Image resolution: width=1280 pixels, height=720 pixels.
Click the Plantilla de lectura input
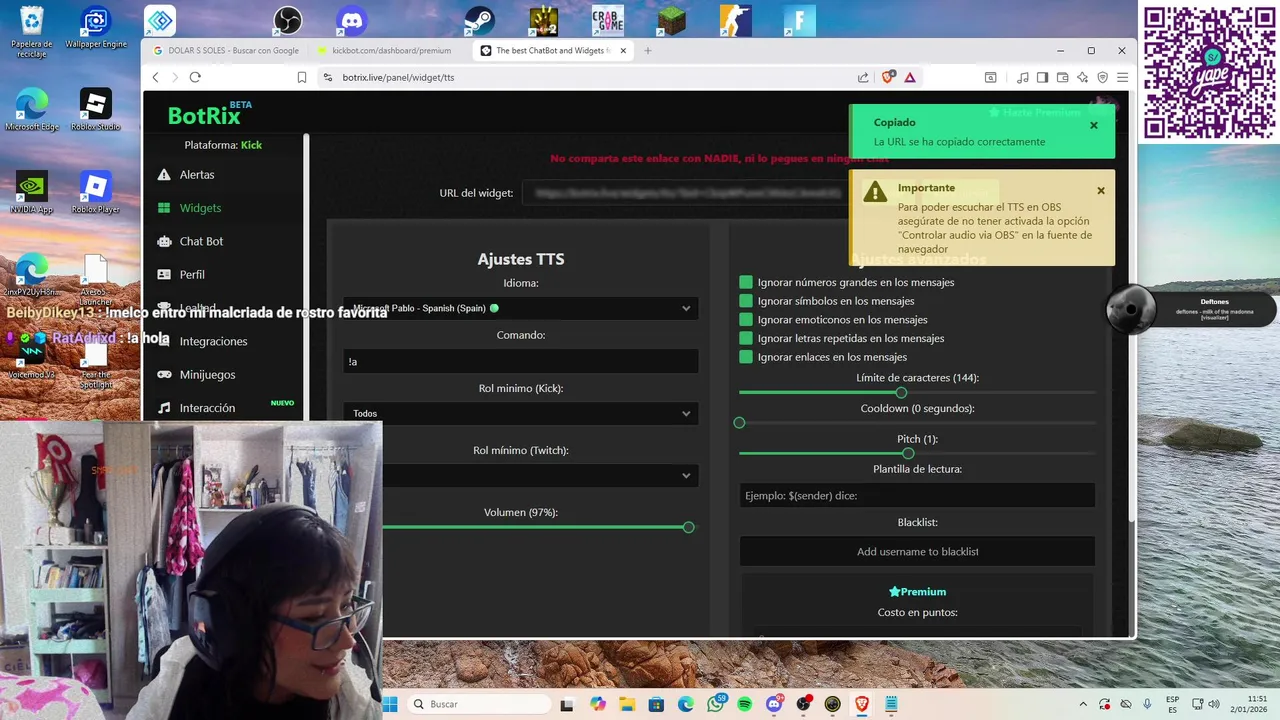click(917, 495)
